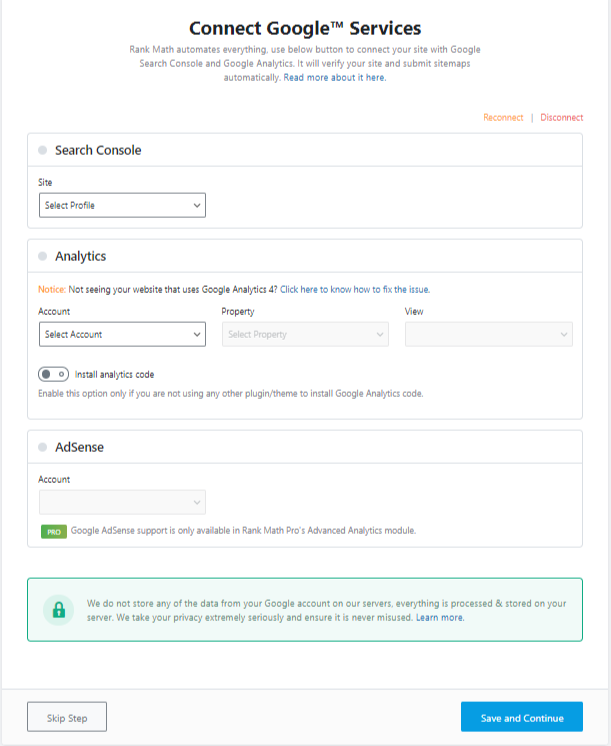The height and width of the screenshot is (746, 611).
Task: Click the Analytics status dot
Action: (42, 256)
